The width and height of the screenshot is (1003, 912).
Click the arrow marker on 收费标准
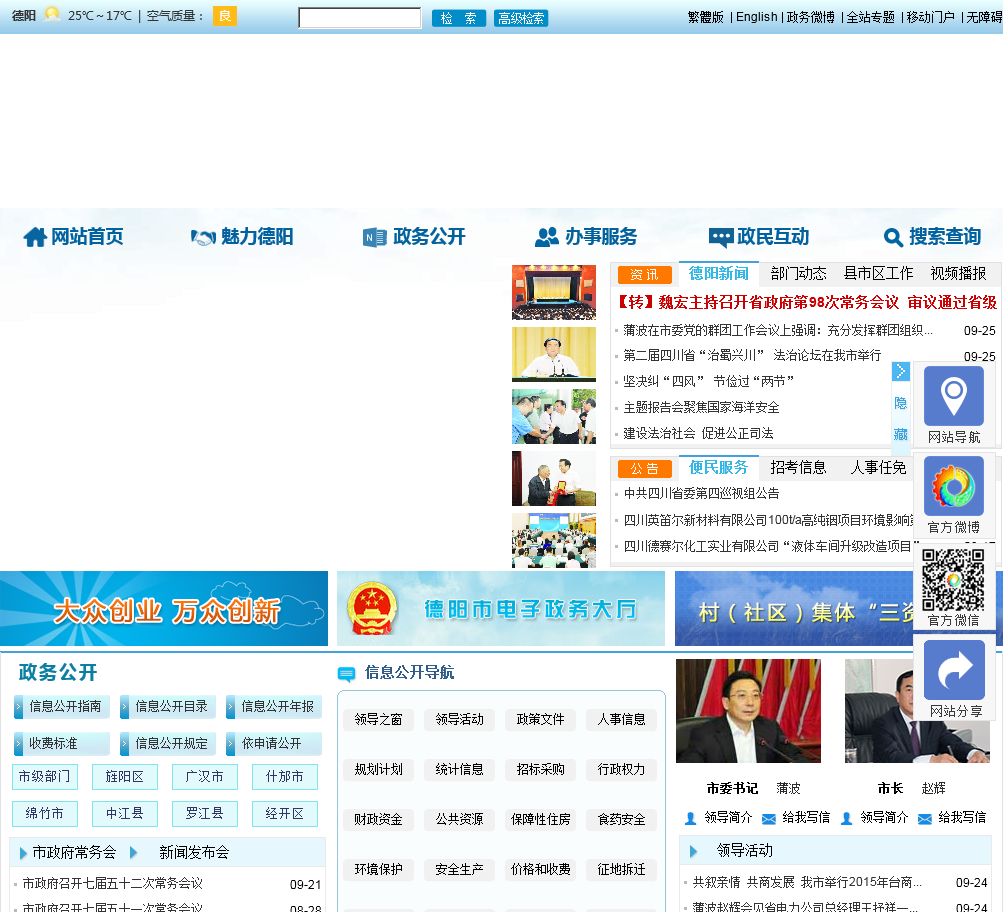pyautogui.click(x=19, y=744)
